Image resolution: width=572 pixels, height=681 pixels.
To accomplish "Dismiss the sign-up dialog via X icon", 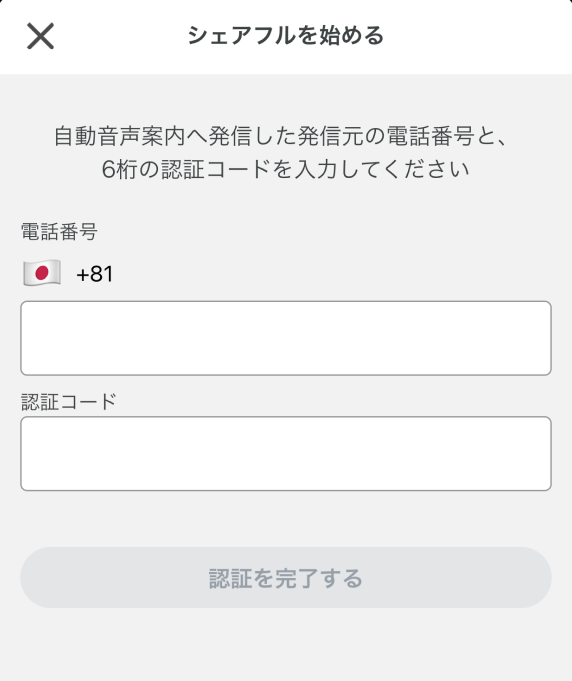I will (40, 36).
